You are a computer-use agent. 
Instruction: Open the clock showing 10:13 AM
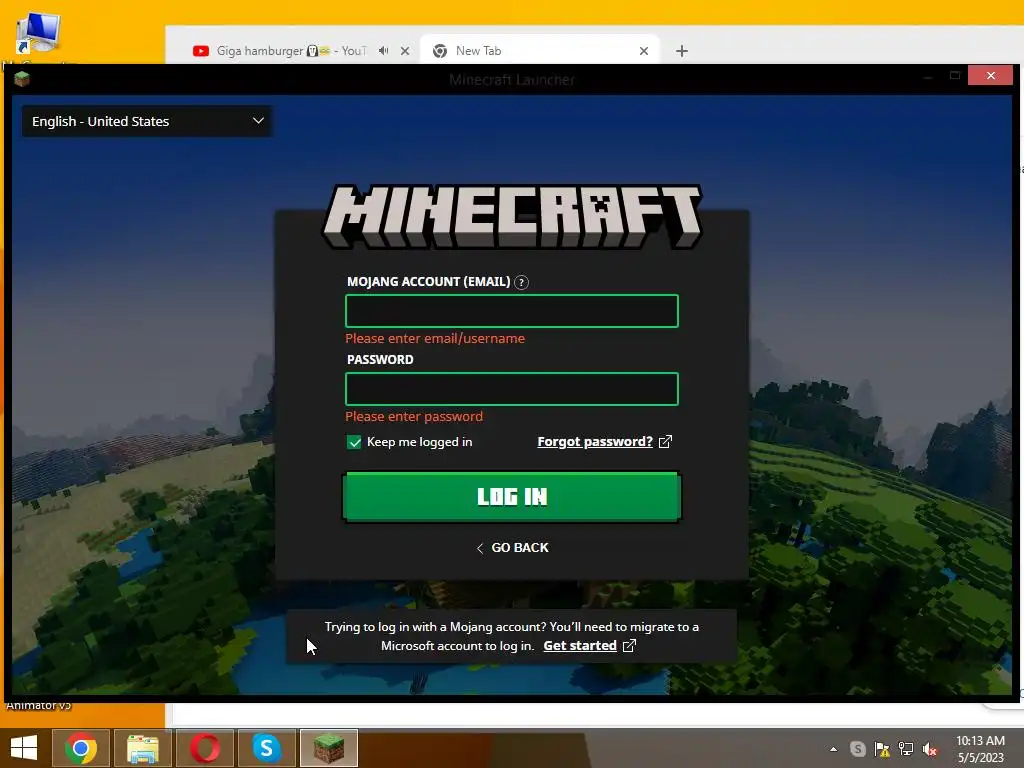click(980, 749)
